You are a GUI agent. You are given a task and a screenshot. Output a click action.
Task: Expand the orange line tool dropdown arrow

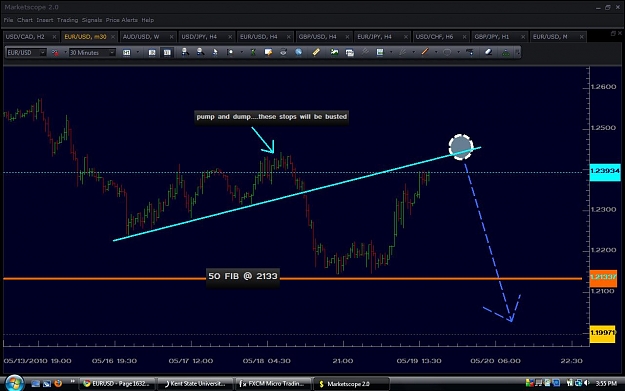436,53
